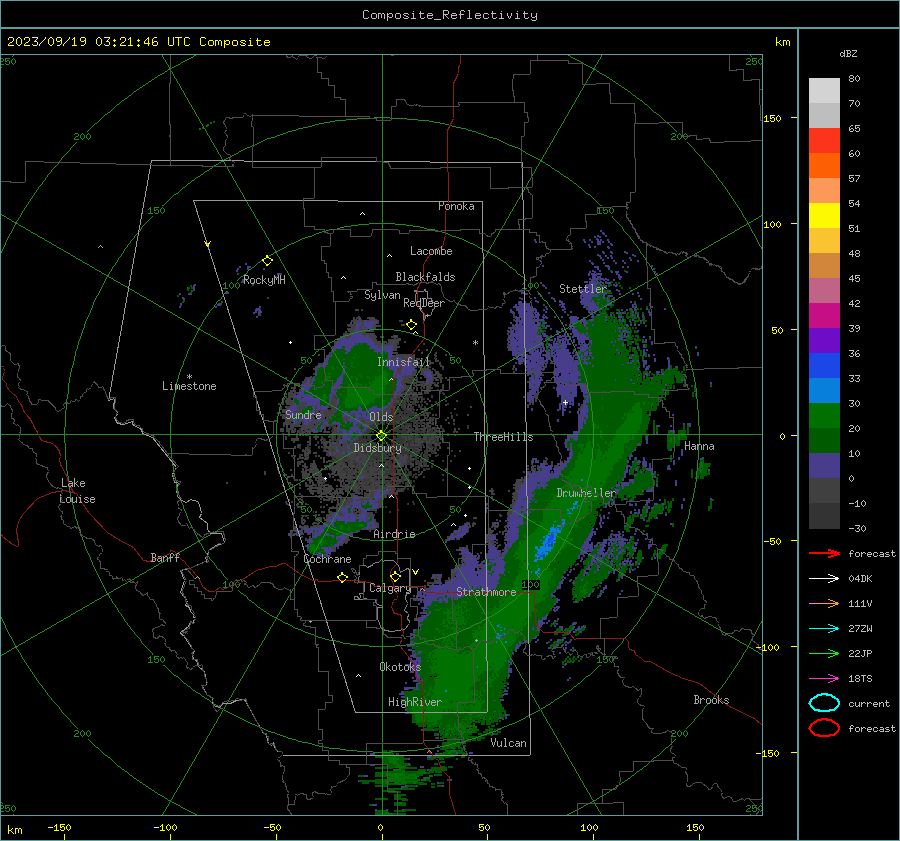Click the Vulcan town label
Image resolution: width=900 pixels, height=841 pixels.
click(x=508, y=743)
